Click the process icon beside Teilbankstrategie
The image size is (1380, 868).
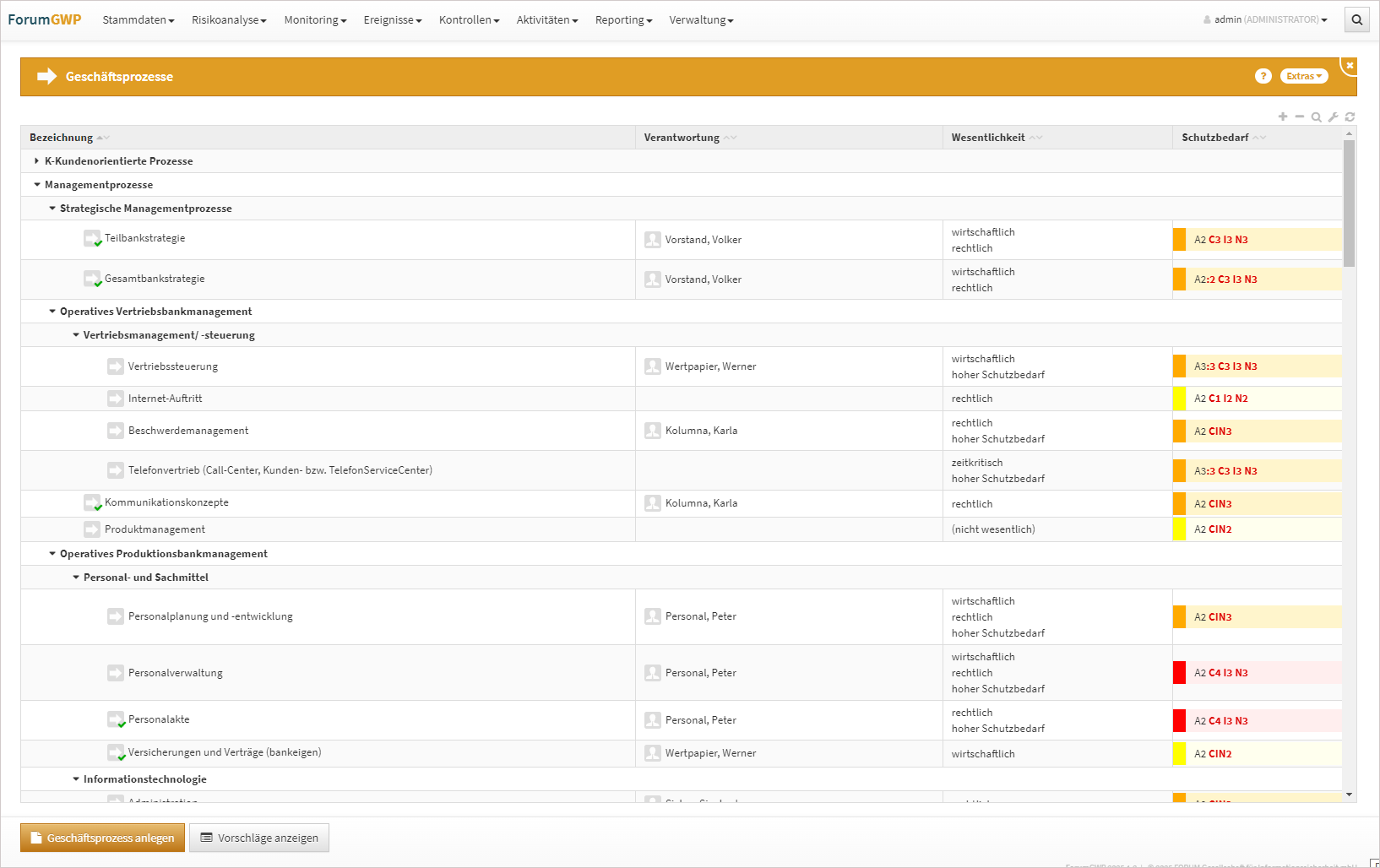click(92, 239)
